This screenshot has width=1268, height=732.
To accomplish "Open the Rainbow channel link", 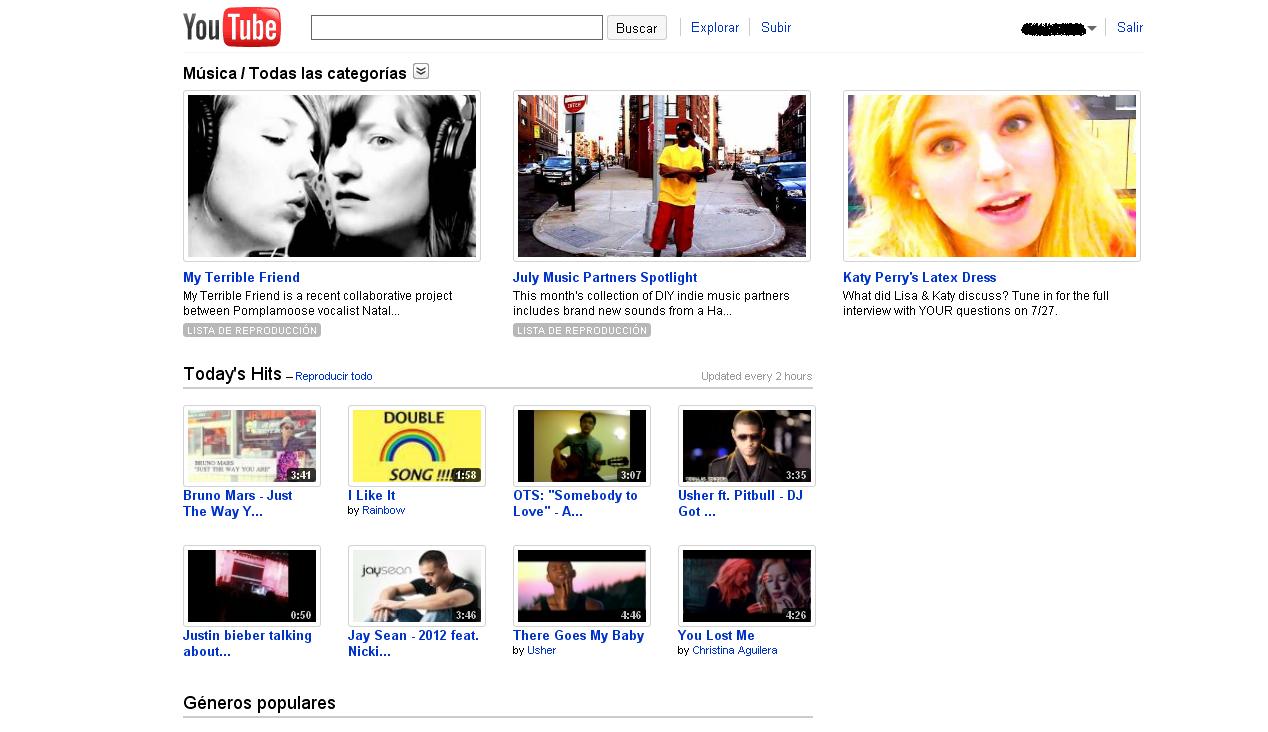I will coord(383,510).
